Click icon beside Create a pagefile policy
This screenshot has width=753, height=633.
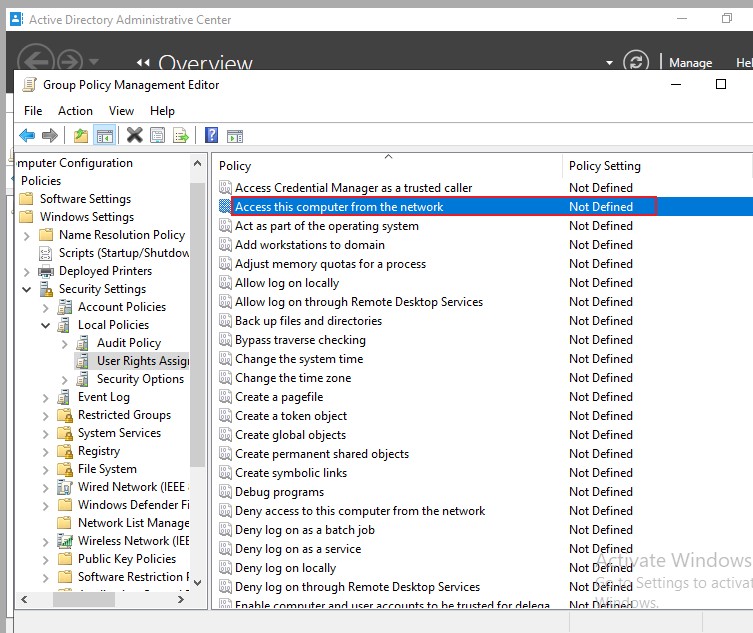[x=225, y=397]
